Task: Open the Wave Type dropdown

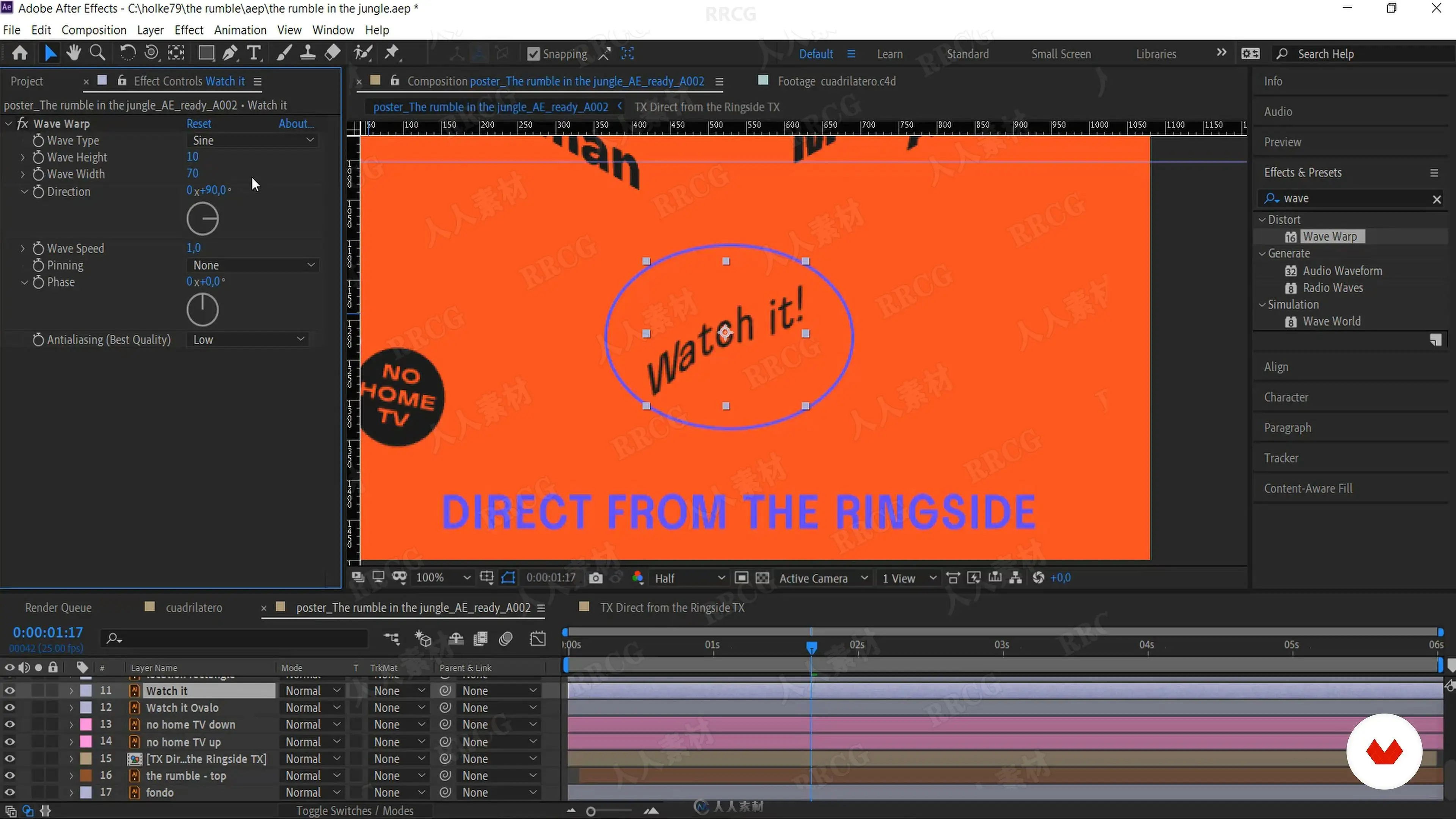Action: (252, 140)
